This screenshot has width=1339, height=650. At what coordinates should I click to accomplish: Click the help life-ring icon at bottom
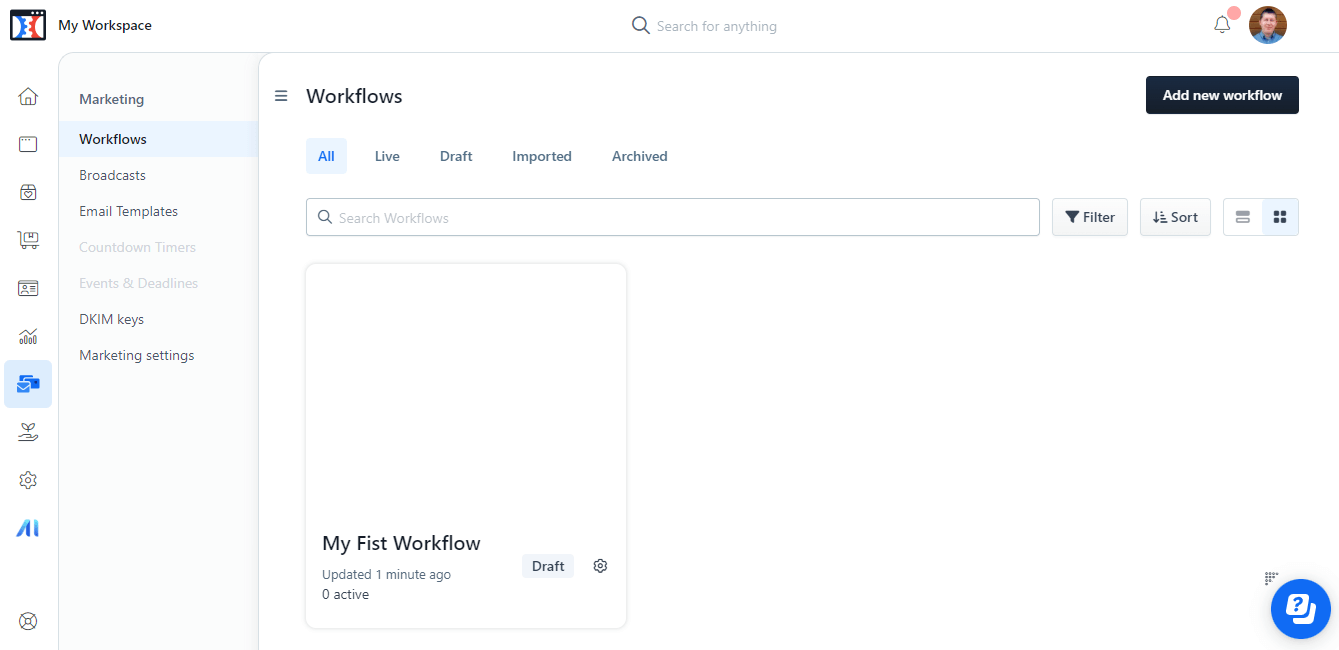tap(27, 620)
